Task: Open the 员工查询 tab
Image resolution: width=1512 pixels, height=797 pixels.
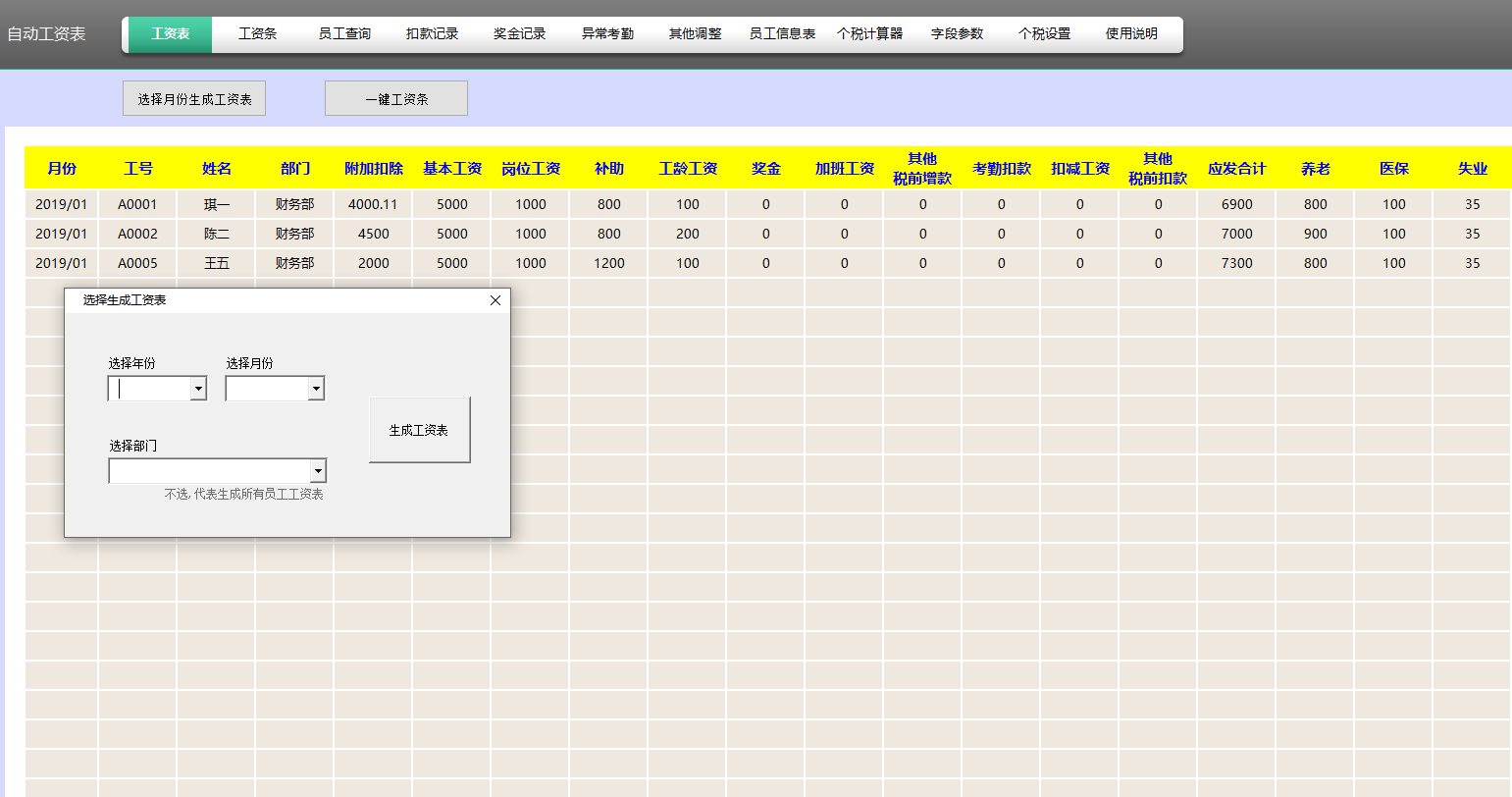Action: point(343,32)
